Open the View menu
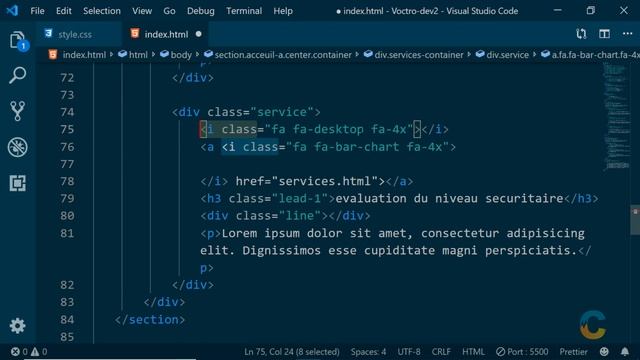 click(x=142, y=11)
